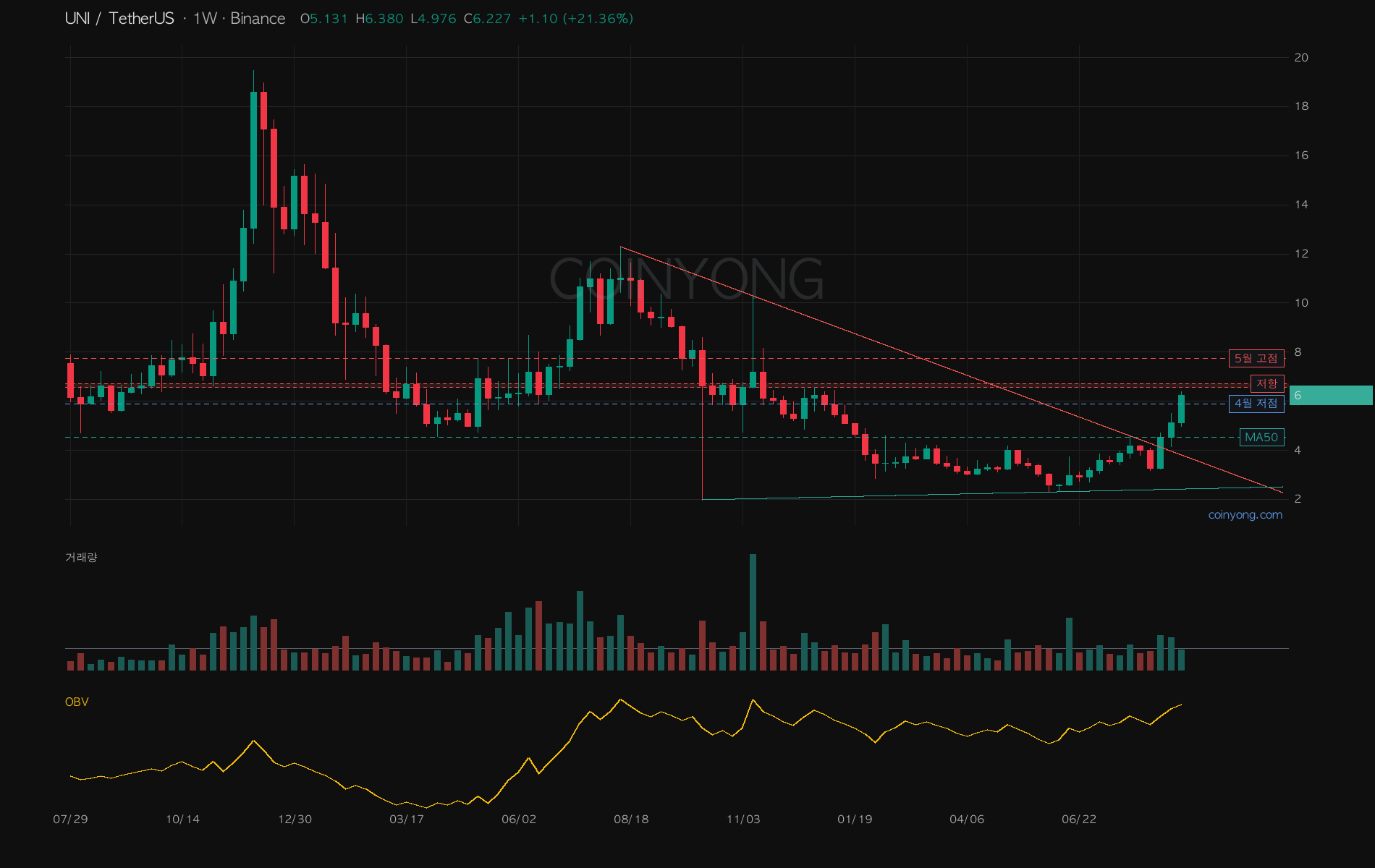Open the coinyong.com link
Image resolution: width=1375 pixels, height=868 pixels.
(1245, 515)
